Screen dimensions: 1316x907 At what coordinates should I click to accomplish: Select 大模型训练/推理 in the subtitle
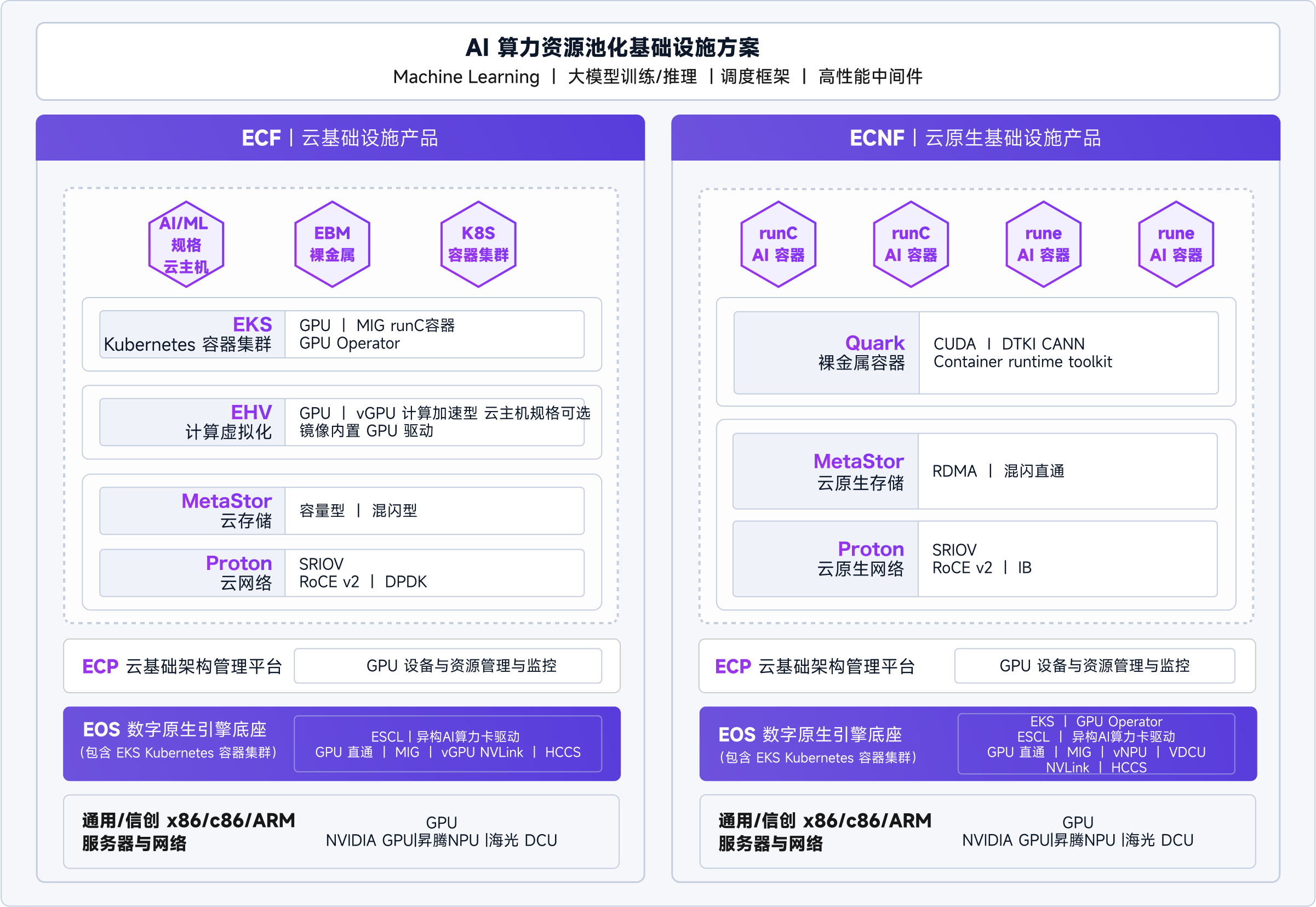point(632,77)
